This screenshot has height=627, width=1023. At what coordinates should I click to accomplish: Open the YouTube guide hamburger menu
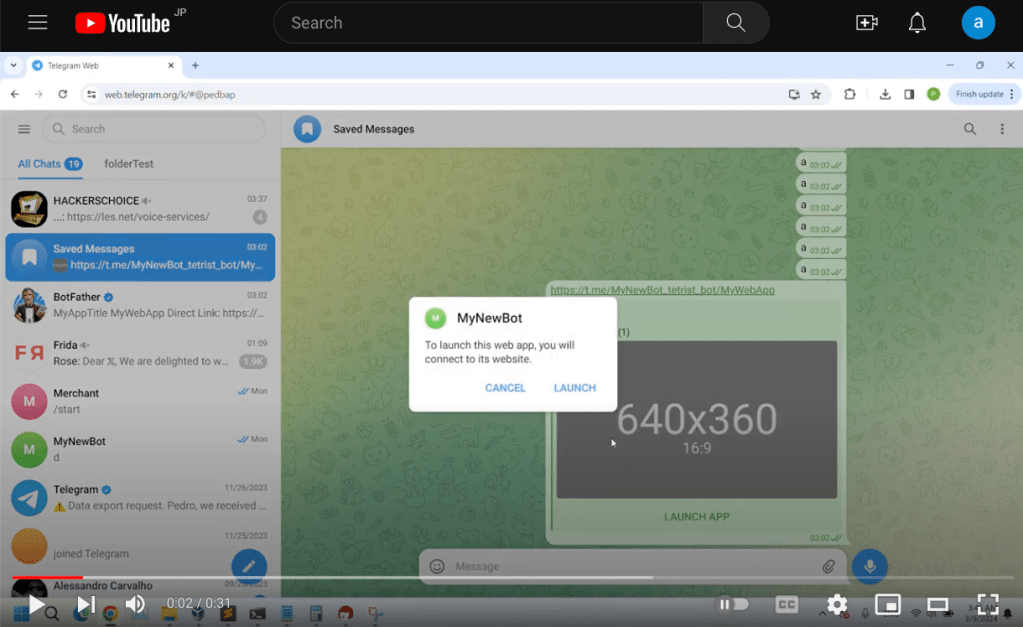[x=38, y=23]
